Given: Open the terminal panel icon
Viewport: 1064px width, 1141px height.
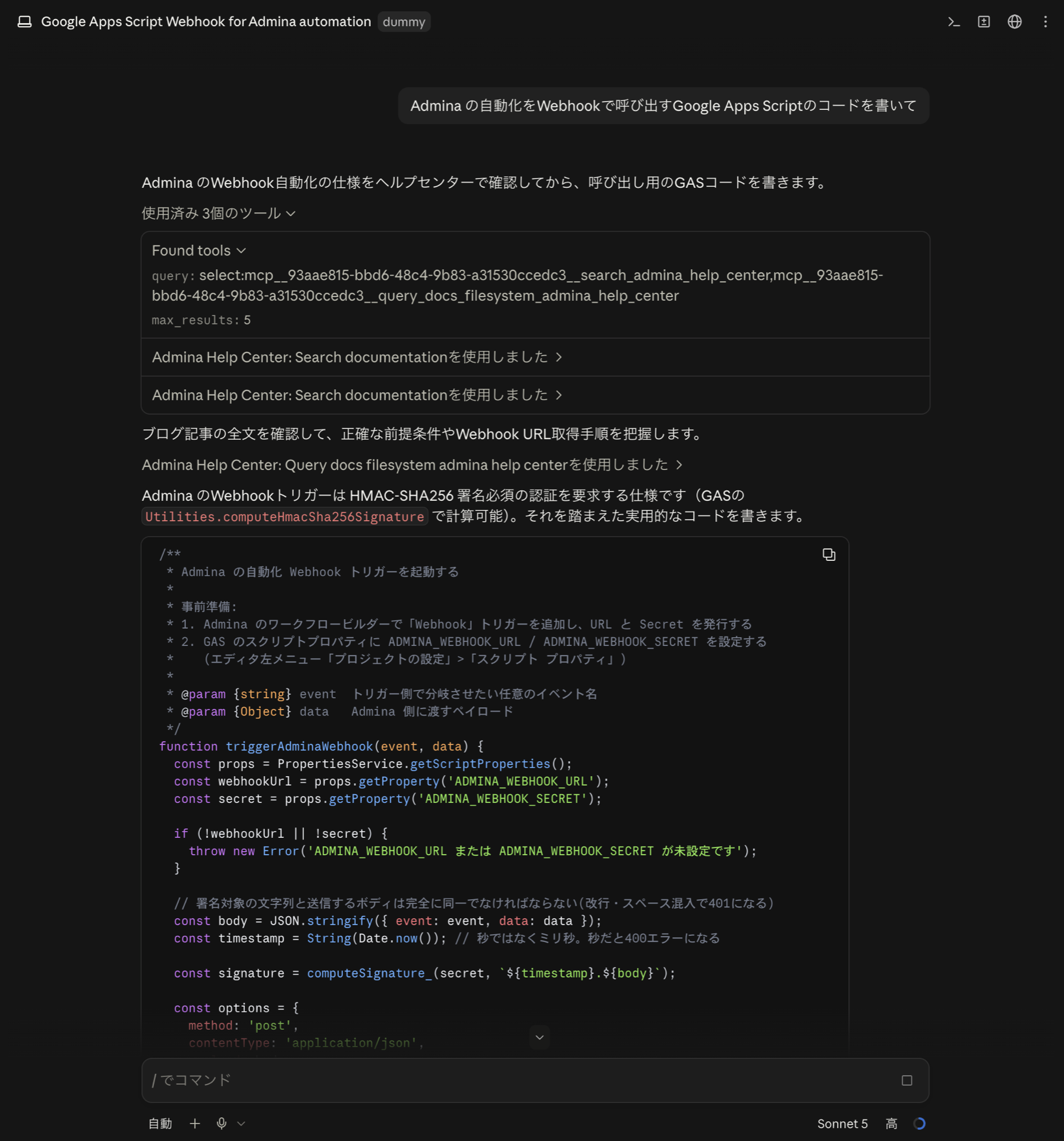Looking at the screenshot, I should click(x=953, y=22).
